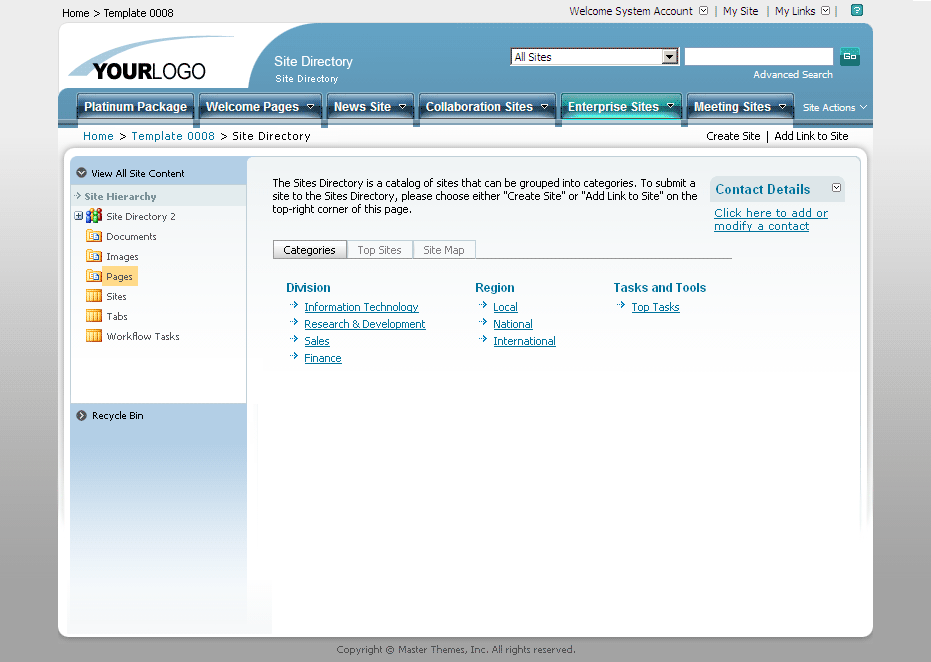Open the Meeting Sites navigation tab
The height and width of the screenshot is (662, 931).
733,106
